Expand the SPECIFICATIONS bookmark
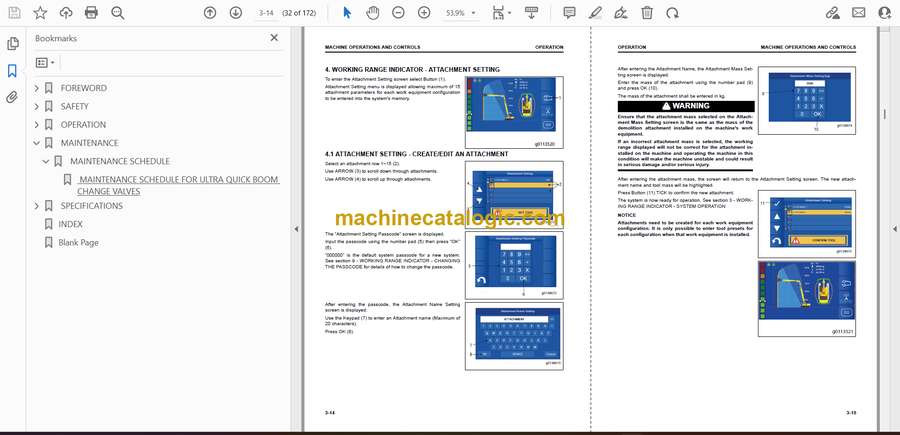The height and width of the screenshot is (435, 900). tap(37, 205)
